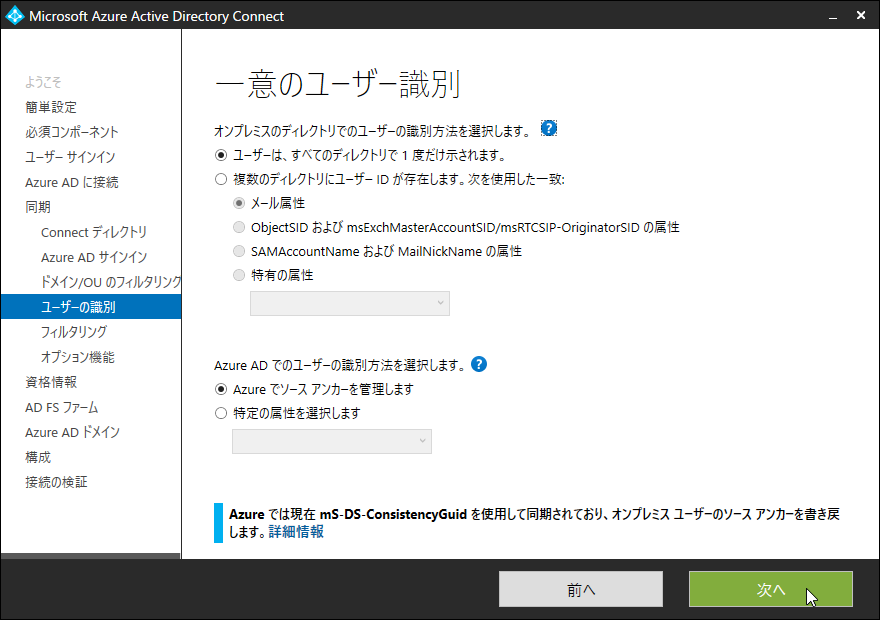Minimize the Azure AD Connect window
This screenshot has width=880, height=620.
pos(833,16)
